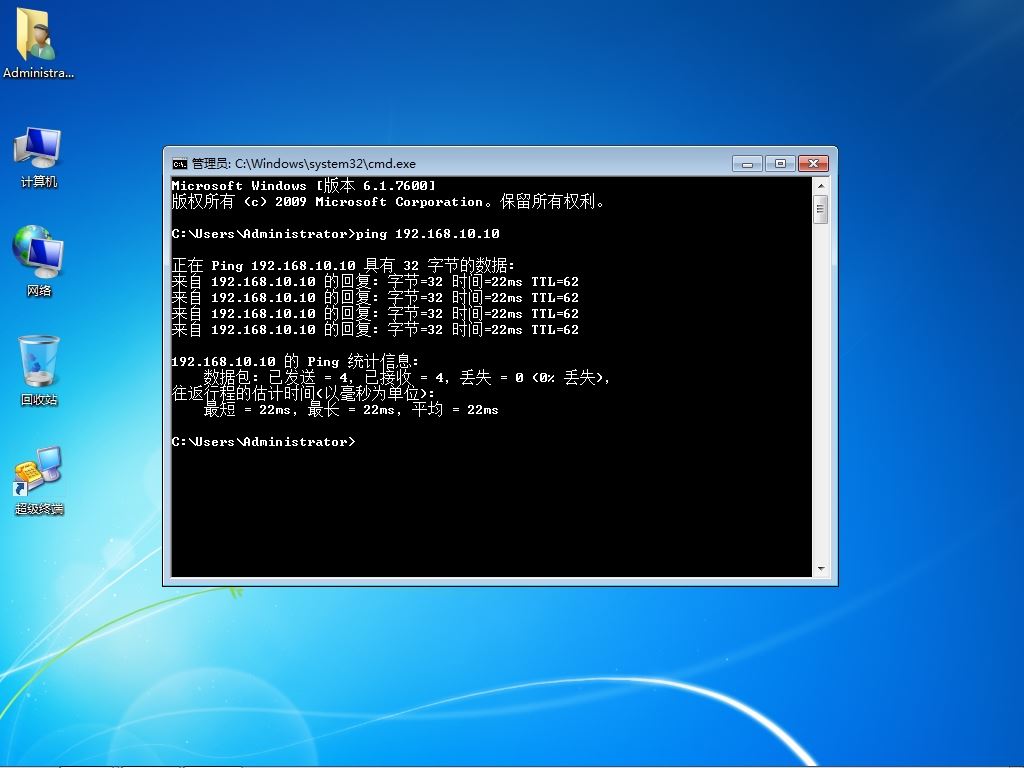The height and width of the screenshot is (768, 1024).
Task: Open the Administrator folder desktop icon
Action: (x=38, y=43)
